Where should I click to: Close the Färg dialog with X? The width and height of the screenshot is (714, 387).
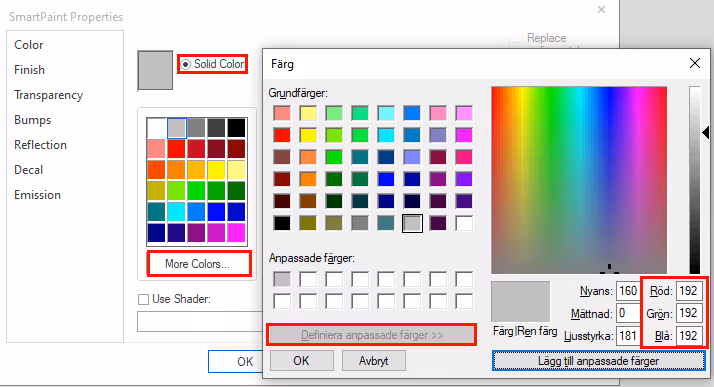click(695, 63)
